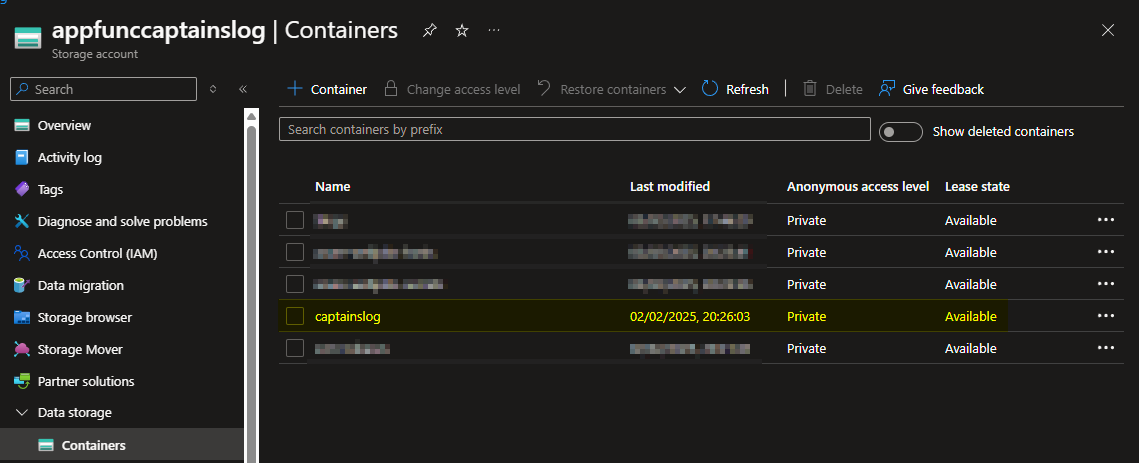The image size is (1139, 463).
Task: Open the captainslog container
Action: (348, 316)
